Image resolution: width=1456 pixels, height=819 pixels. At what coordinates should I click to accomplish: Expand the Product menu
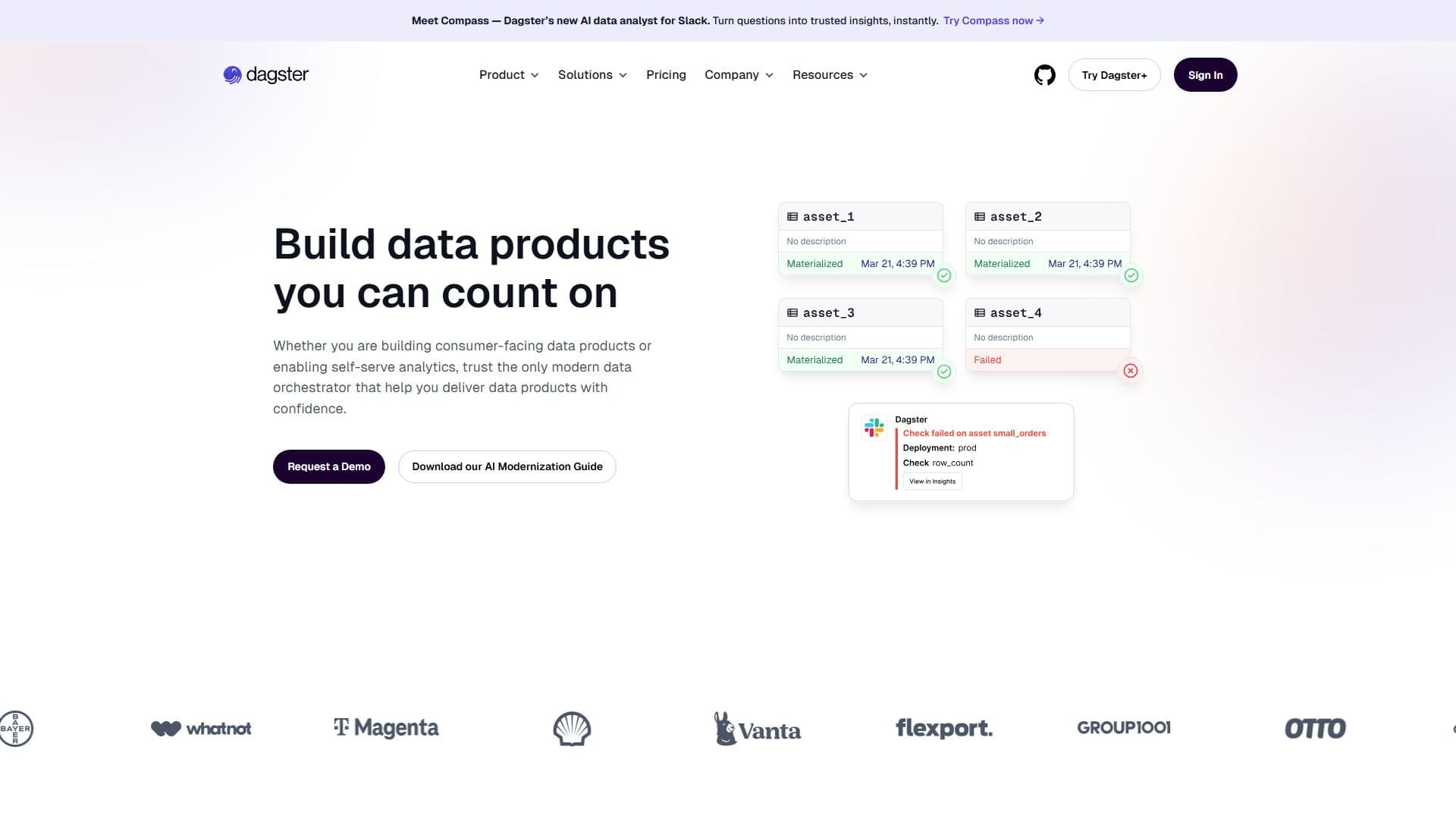coord(509,75)
